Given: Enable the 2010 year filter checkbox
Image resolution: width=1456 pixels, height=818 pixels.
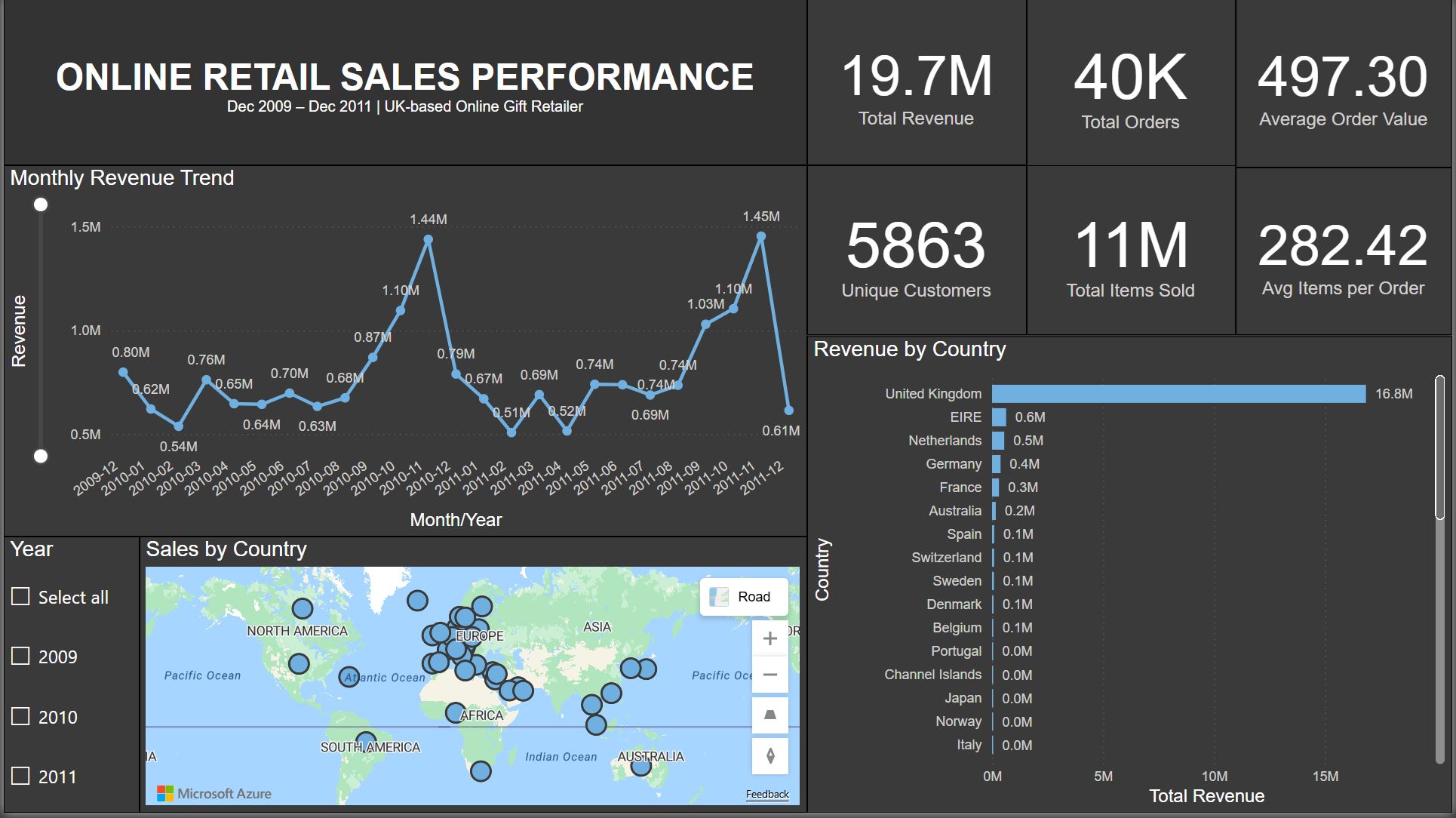Looking at the screenshot, I should [x=20, y=716].
